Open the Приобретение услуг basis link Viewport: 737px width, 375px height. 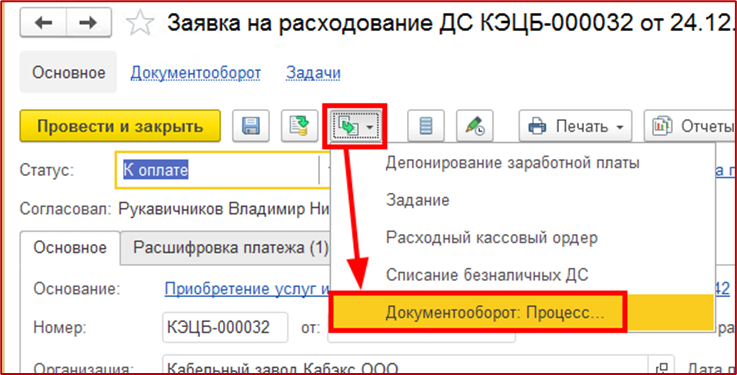247,289
